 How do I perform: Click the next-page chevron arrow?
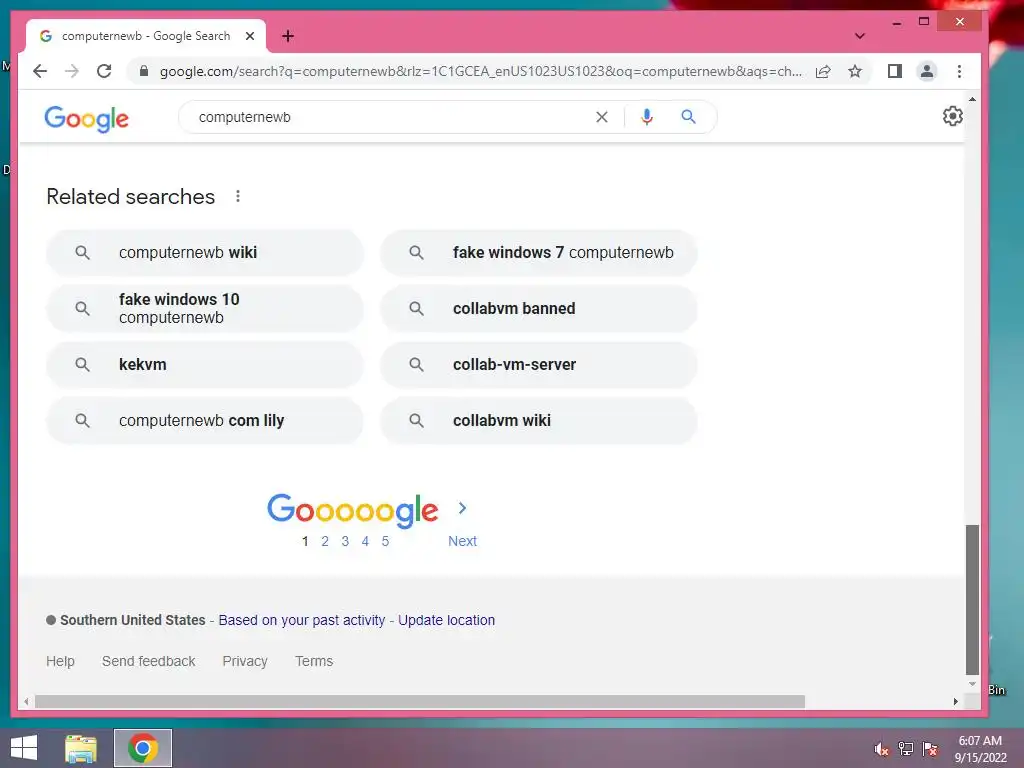(x=462, y=508)
